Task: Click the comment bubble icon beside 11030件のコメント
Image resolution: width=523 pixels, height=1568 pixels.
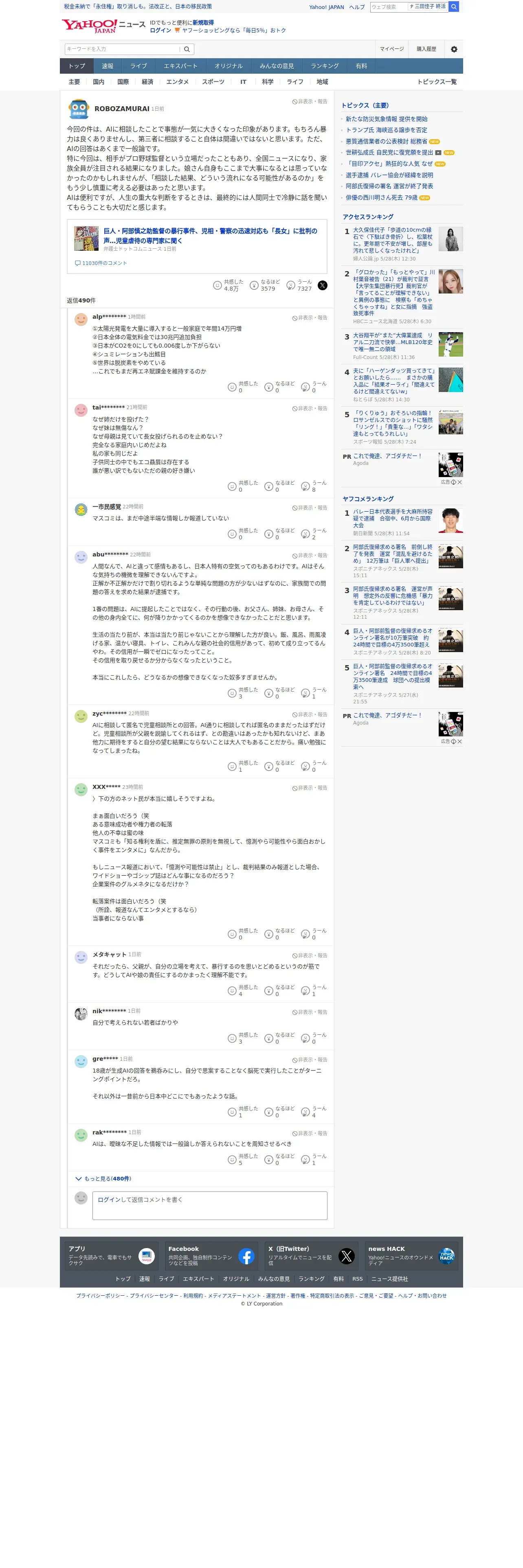Action: pos(77,263)
